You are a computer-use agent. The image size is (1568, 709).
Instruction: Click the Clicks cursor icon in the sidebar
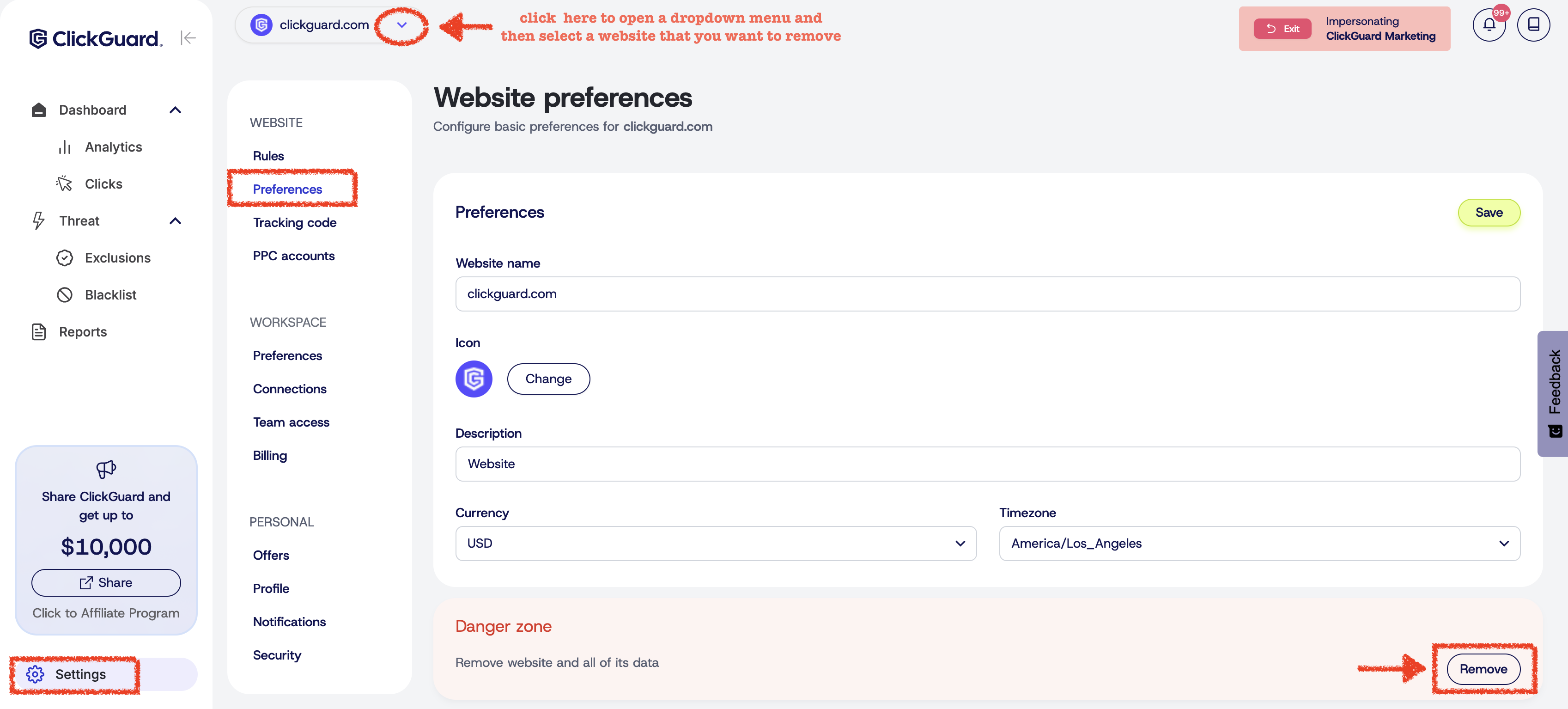click(x=65, y=183)
